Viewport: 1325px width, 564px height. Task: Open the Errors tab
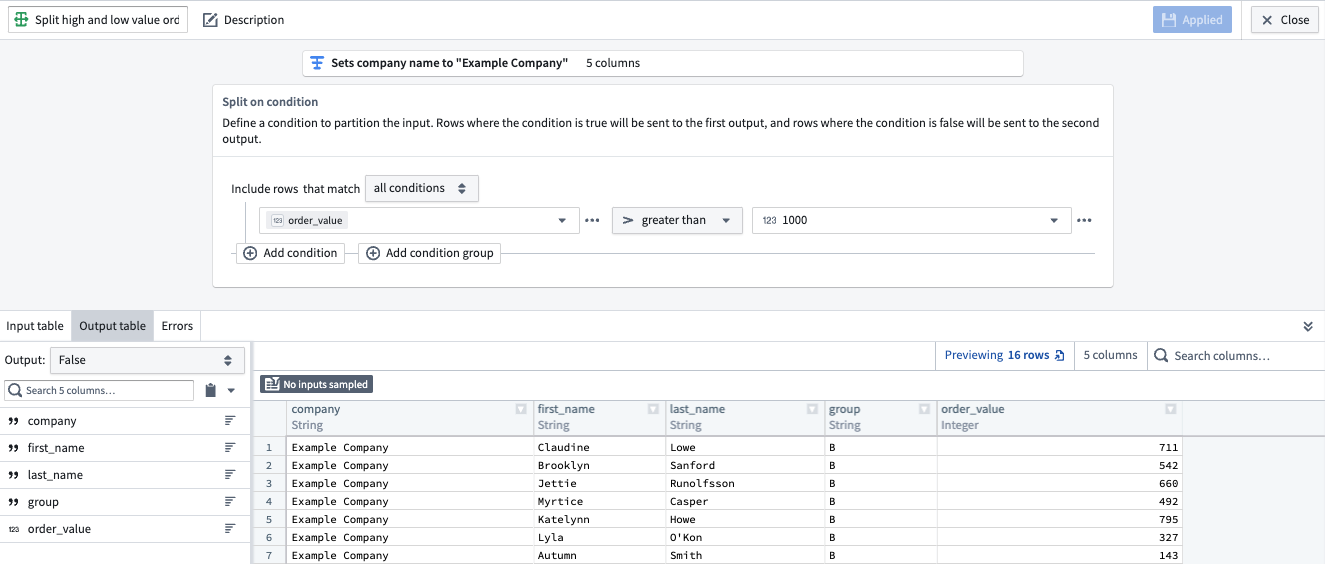[177, 326]
